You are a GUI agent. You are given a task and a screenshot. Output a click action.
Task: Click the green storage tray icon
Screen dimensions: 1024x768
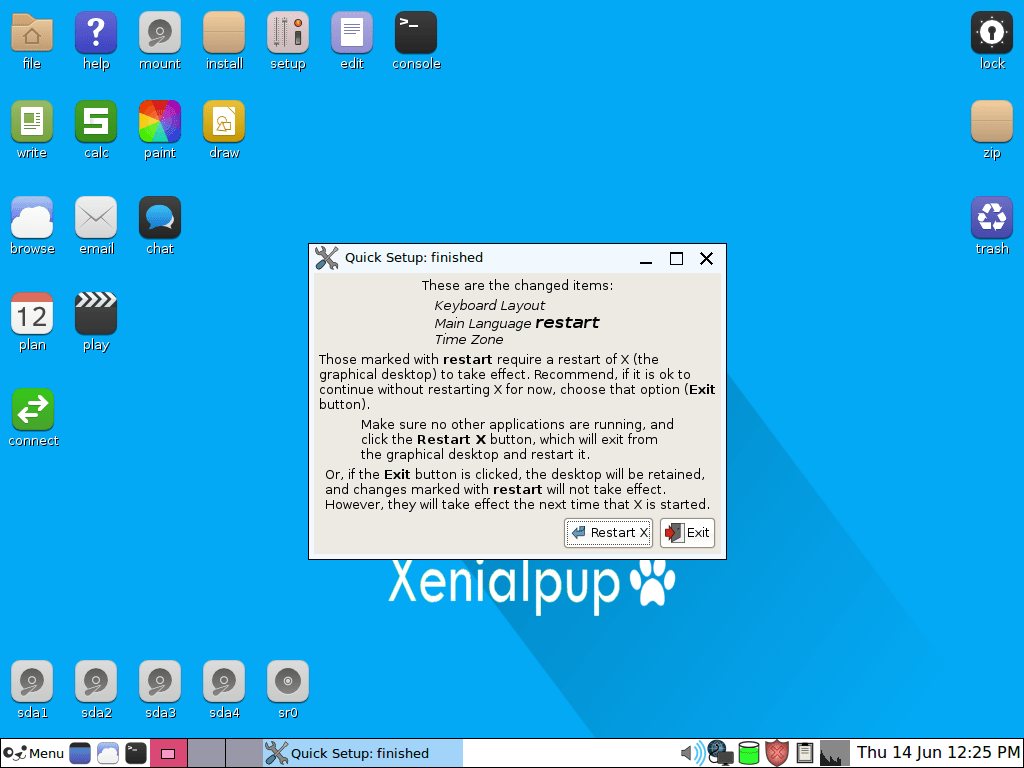pos(748,753)
